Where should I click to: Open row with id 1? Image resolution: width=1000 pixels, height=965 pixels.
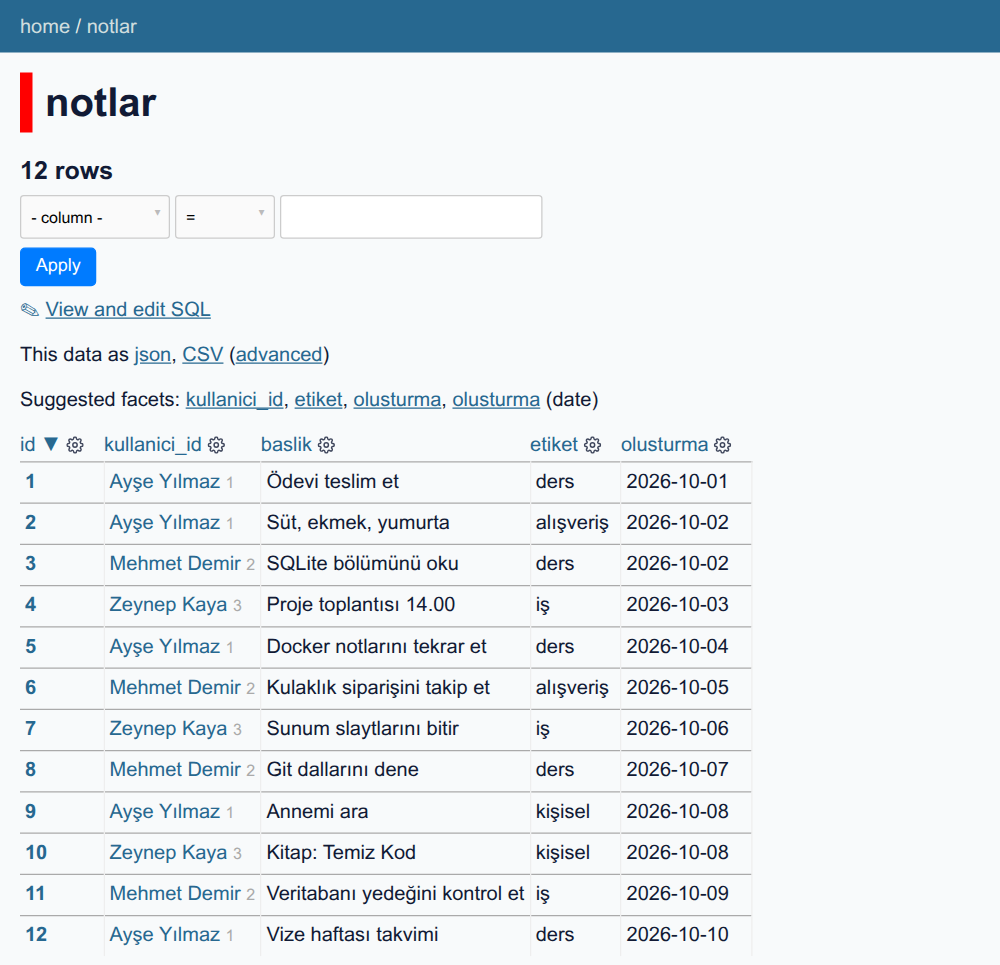(x=30, y=482)
